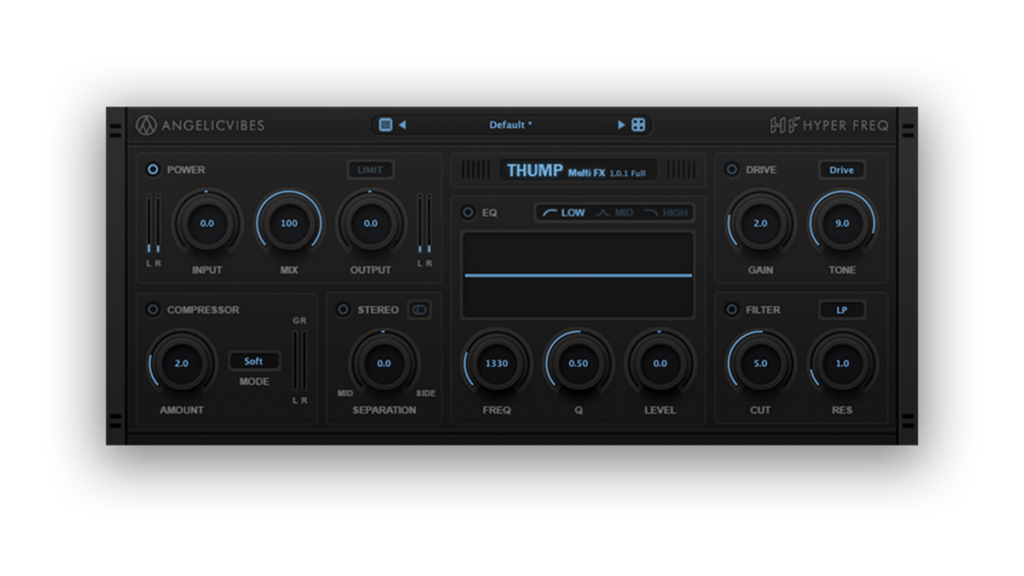Image resolution: width=1024 pixels, height=576 pixels.
Task: Click the MIX knob set to 100
Action: pos(289,223)
